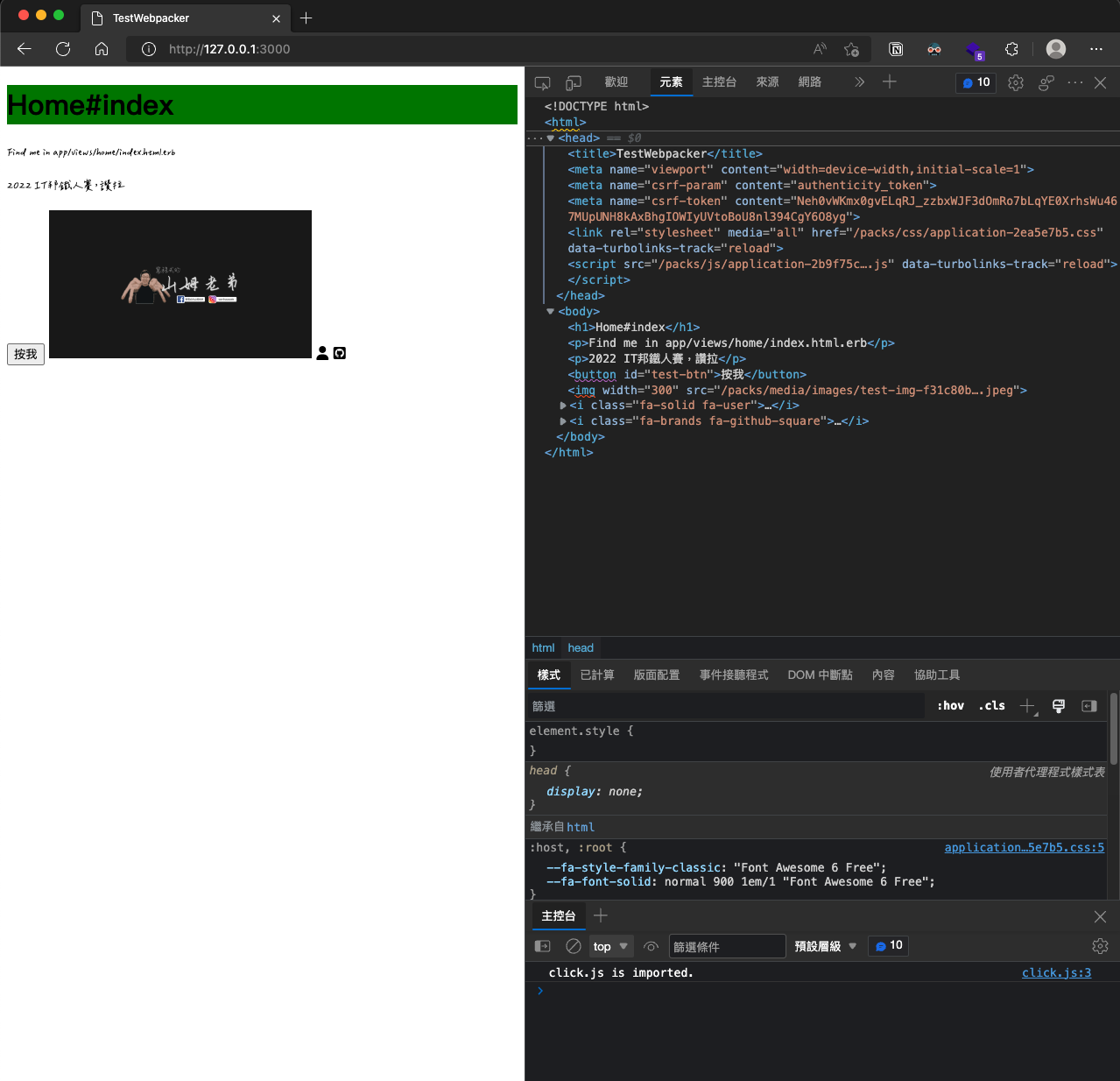This screenshot has width=1120, height=1081.
Task: Switch to 歡迎 tab
Action: 616,81
